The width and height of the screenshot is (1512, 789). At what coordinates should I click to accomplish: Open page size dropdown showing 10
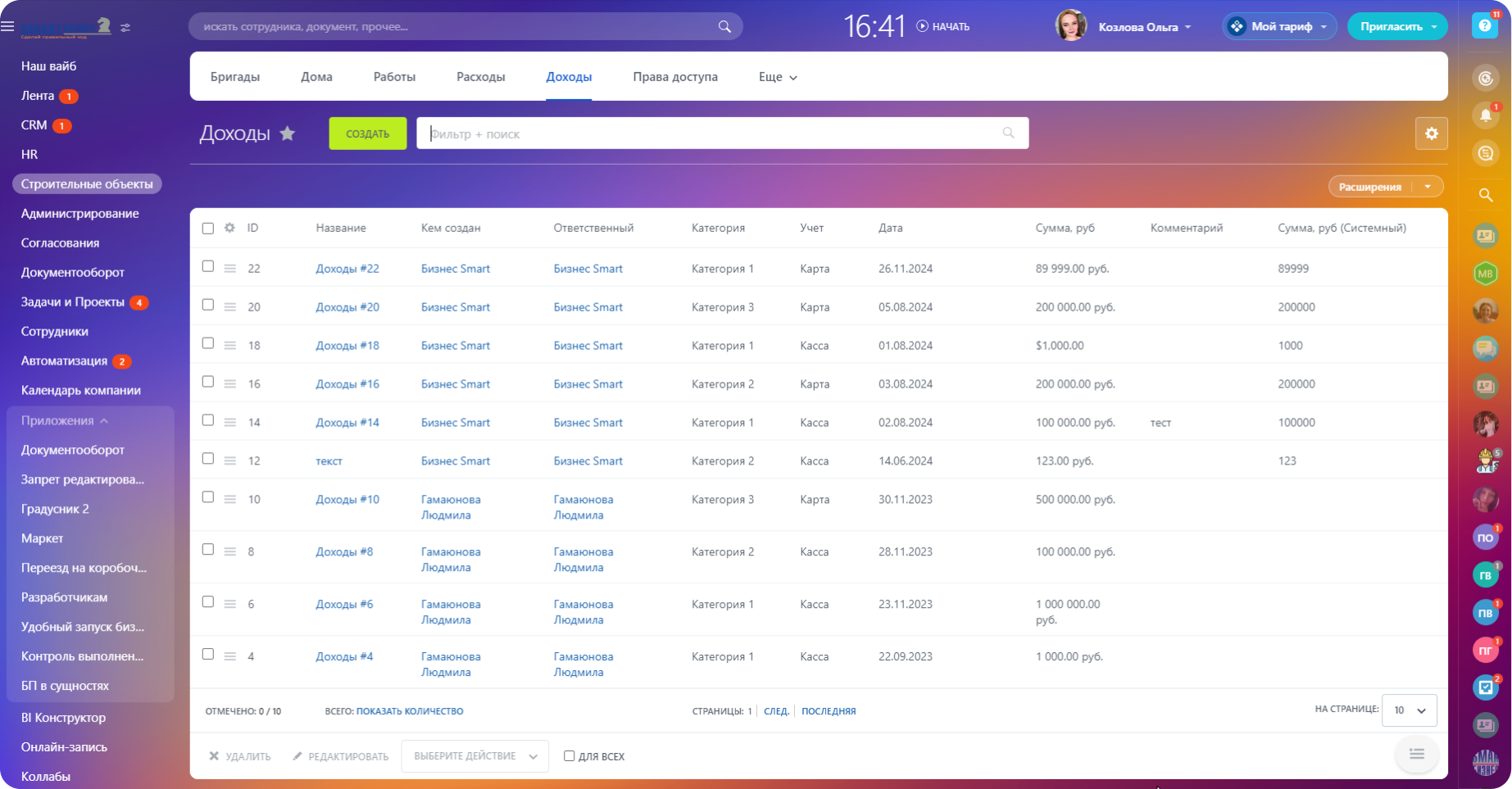tap(1410, 710)
